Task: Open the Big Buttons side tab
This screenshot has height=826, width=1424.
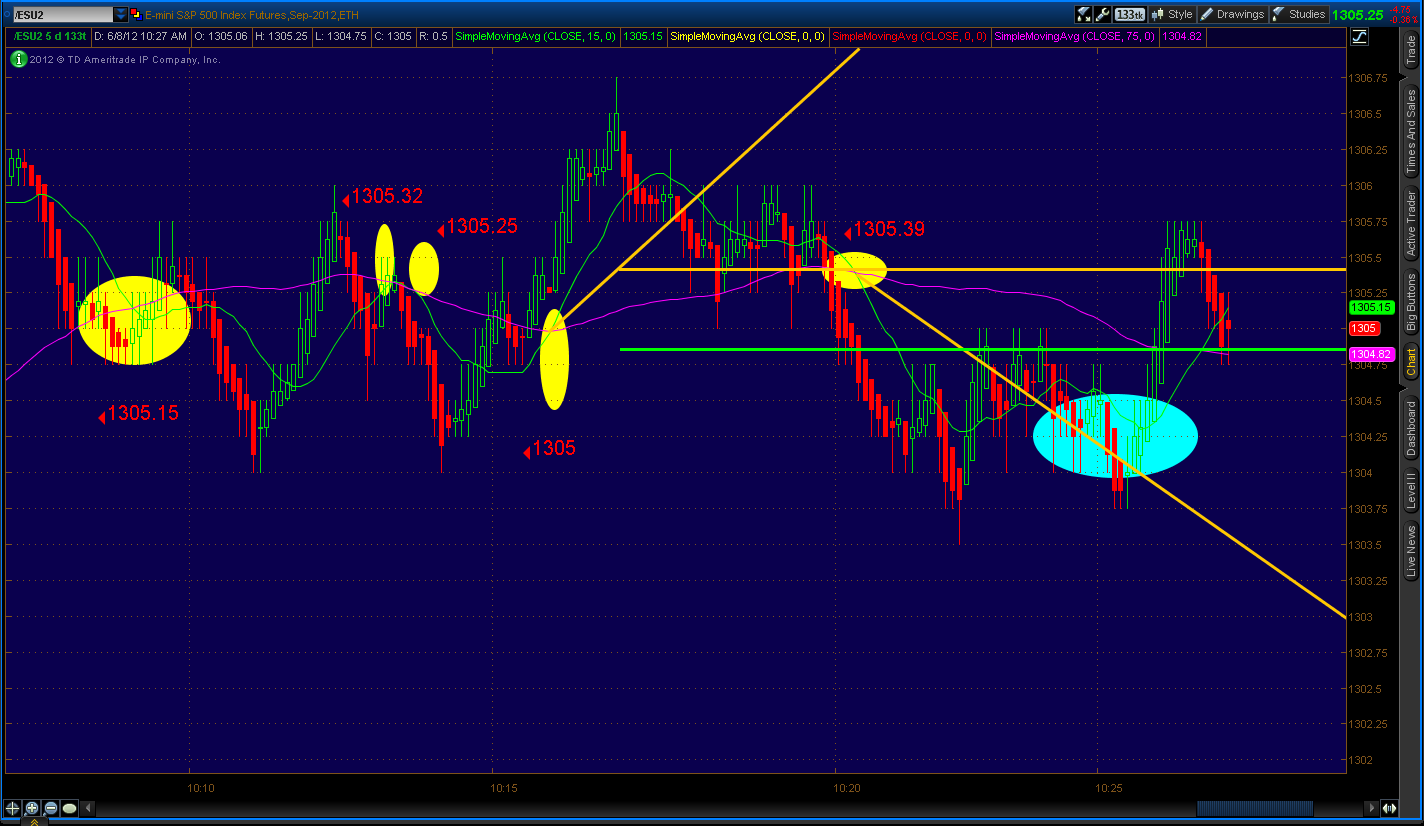Action: pyautogui.click(x=1411, y=301)
